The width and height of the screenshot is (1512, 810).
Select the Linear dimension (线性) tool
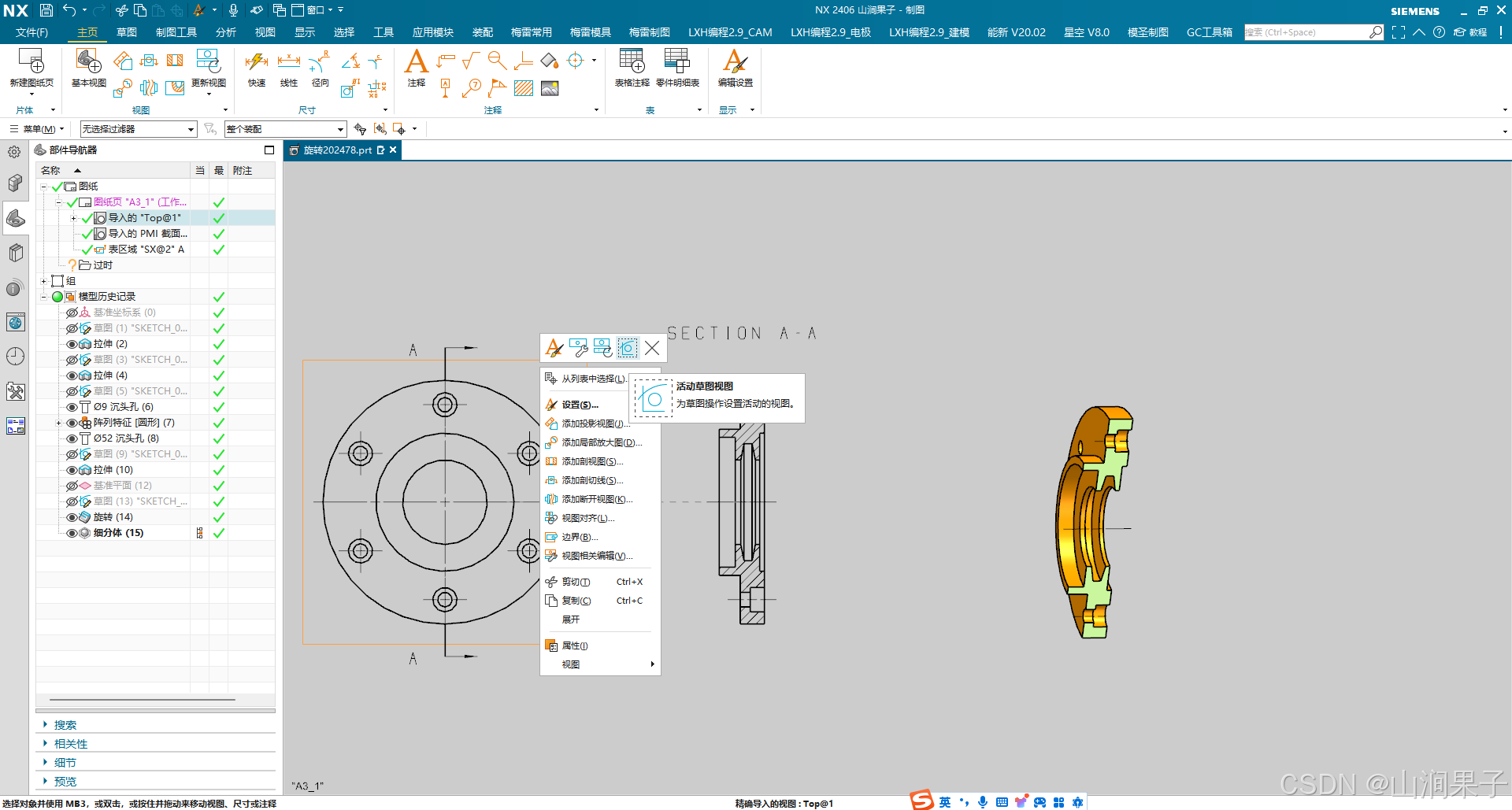point(289,61)
